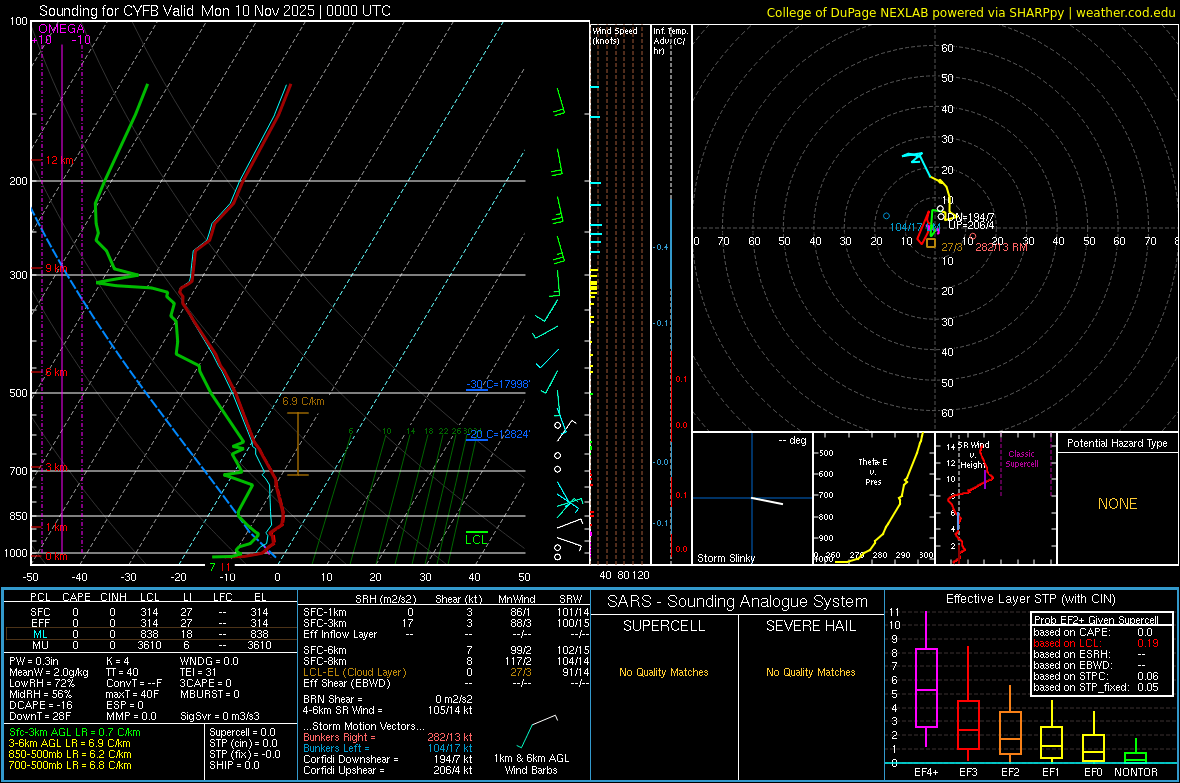Viewport: 1180px width, 783px height.
Task: Click the -20 C=12824' level label
Action: coord(498,434)
